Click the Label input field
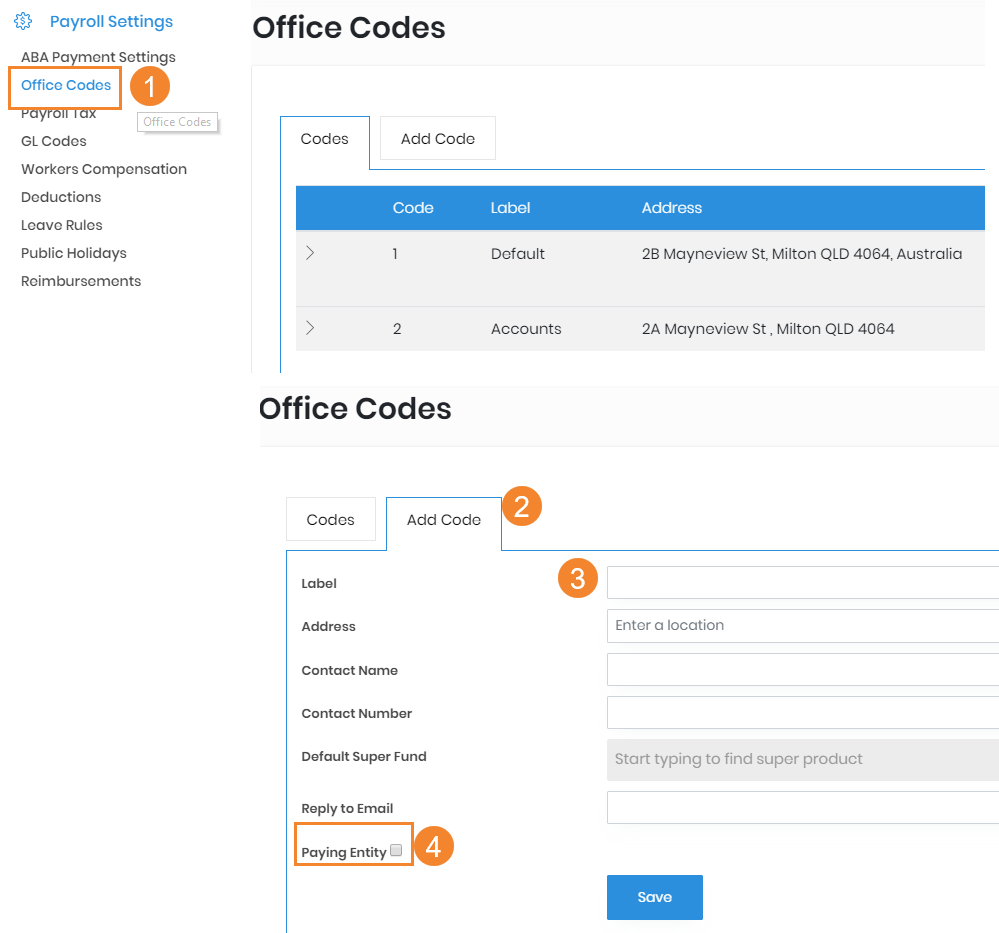 pyautogui.click(x=802, y=582)
